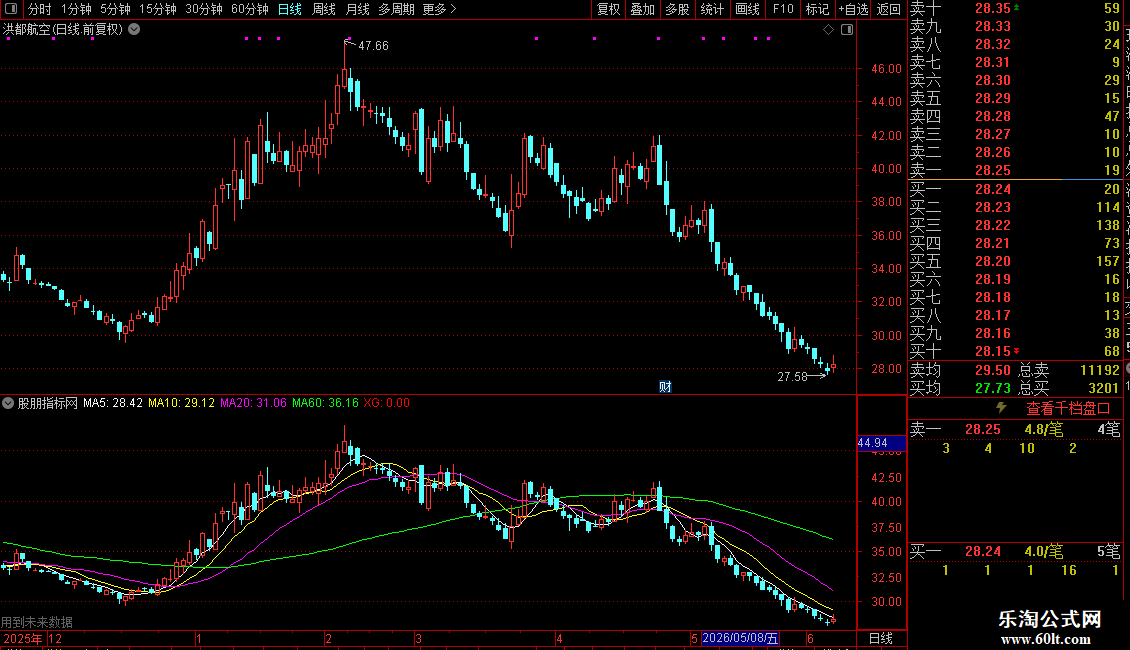Open the 画线 drawing tools

(747, 9)
